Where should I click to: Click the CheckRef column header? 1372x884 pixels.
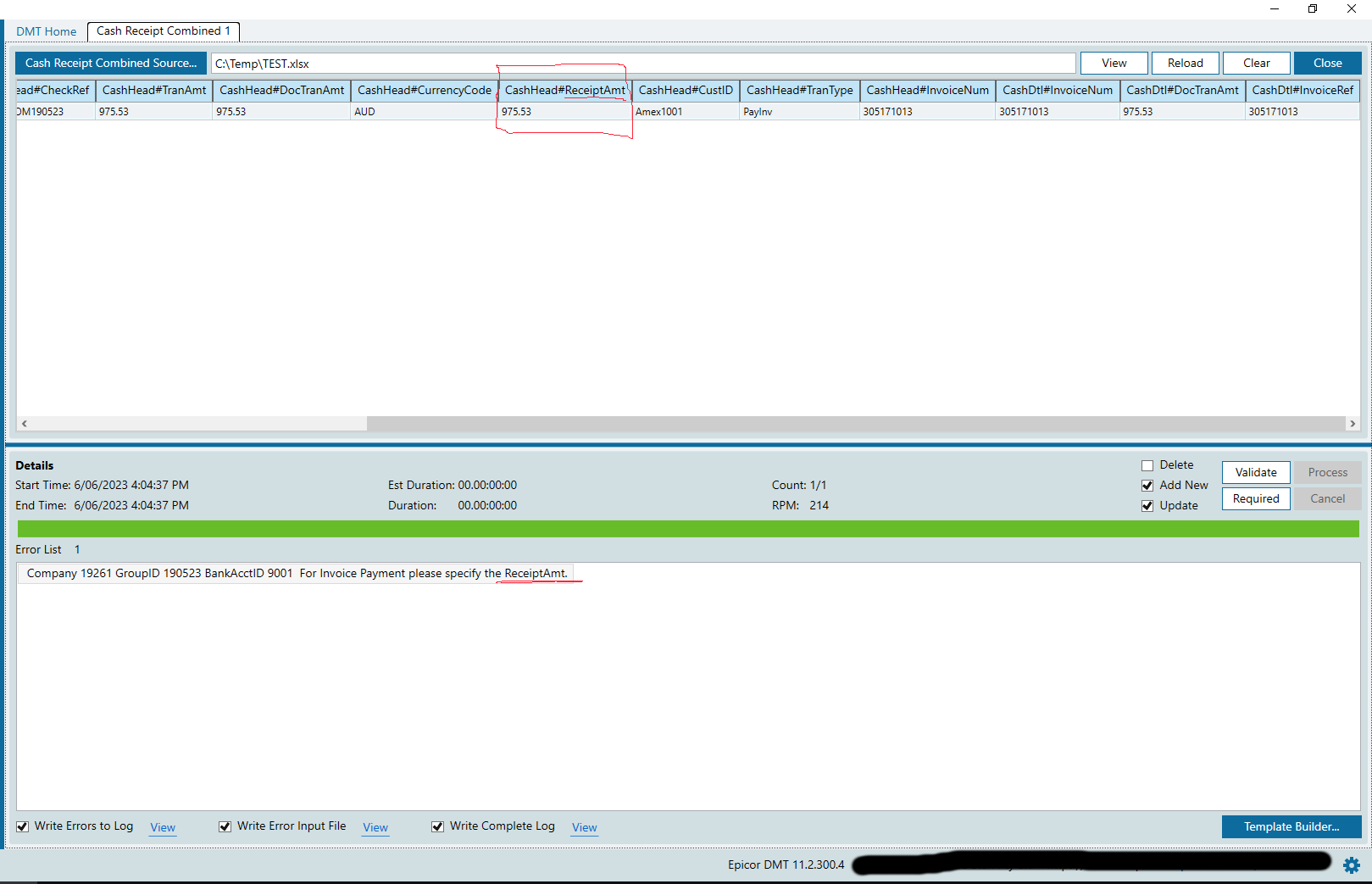[x=56, y=90]
